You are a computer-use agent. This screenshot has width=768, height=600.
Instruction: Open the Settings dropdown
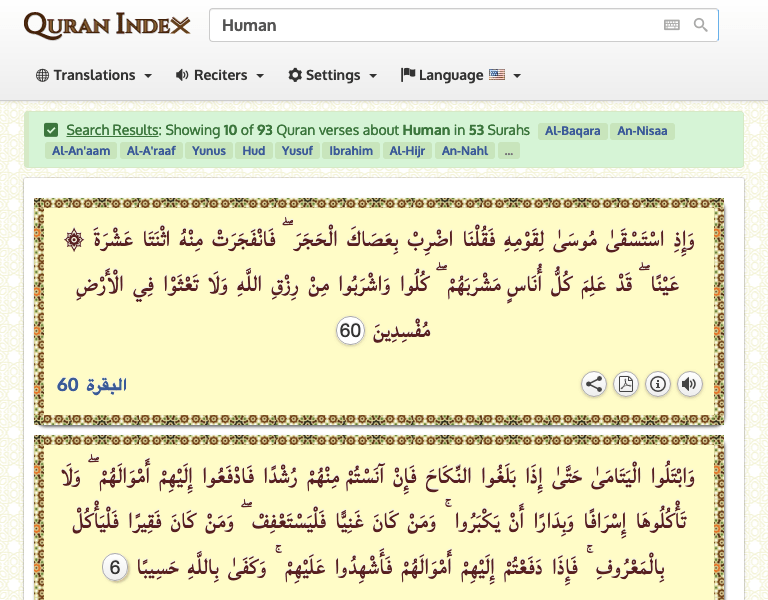[333, 75]
